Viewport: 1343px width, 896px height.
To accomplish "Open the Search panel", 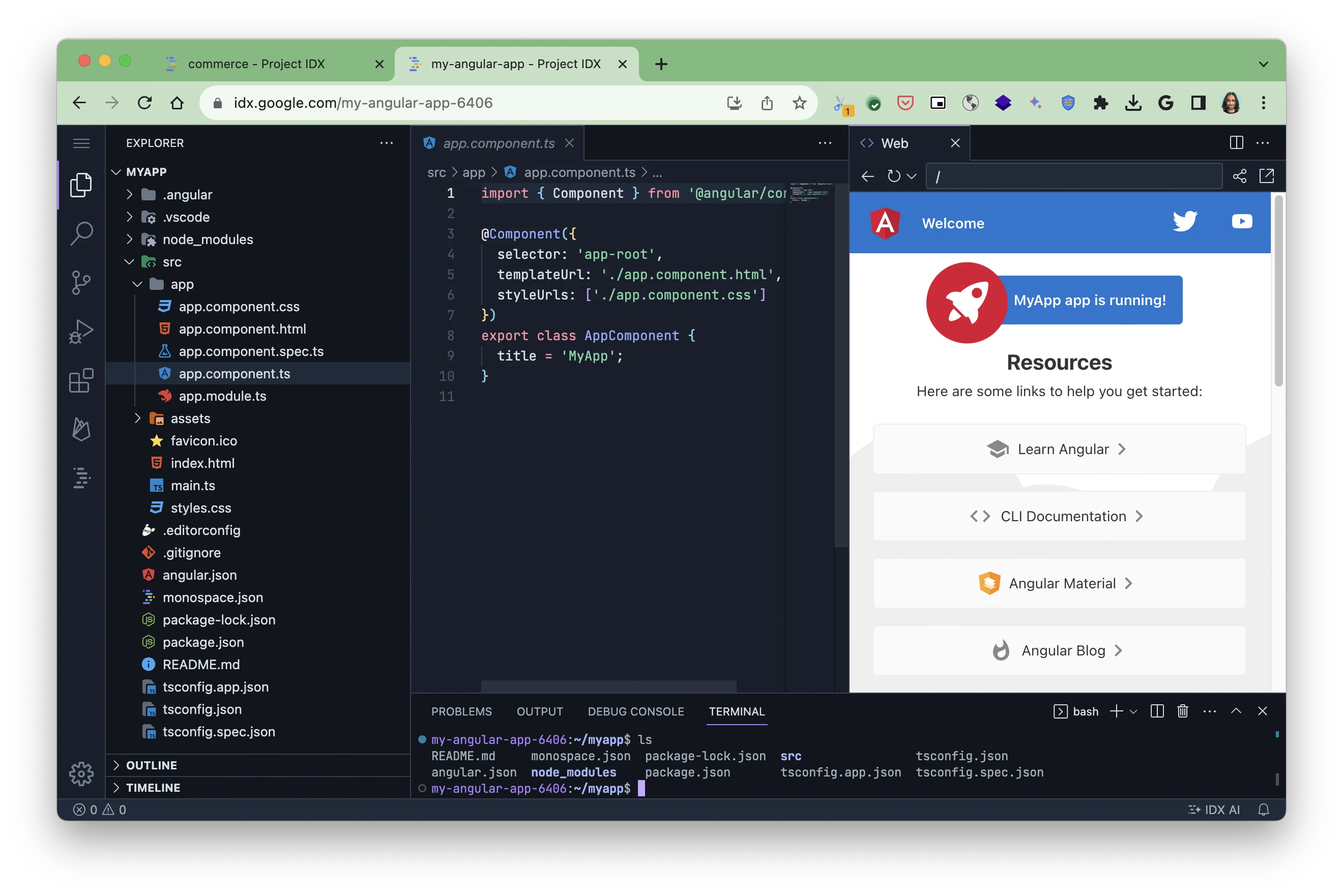I will click(x=82, y=233).
